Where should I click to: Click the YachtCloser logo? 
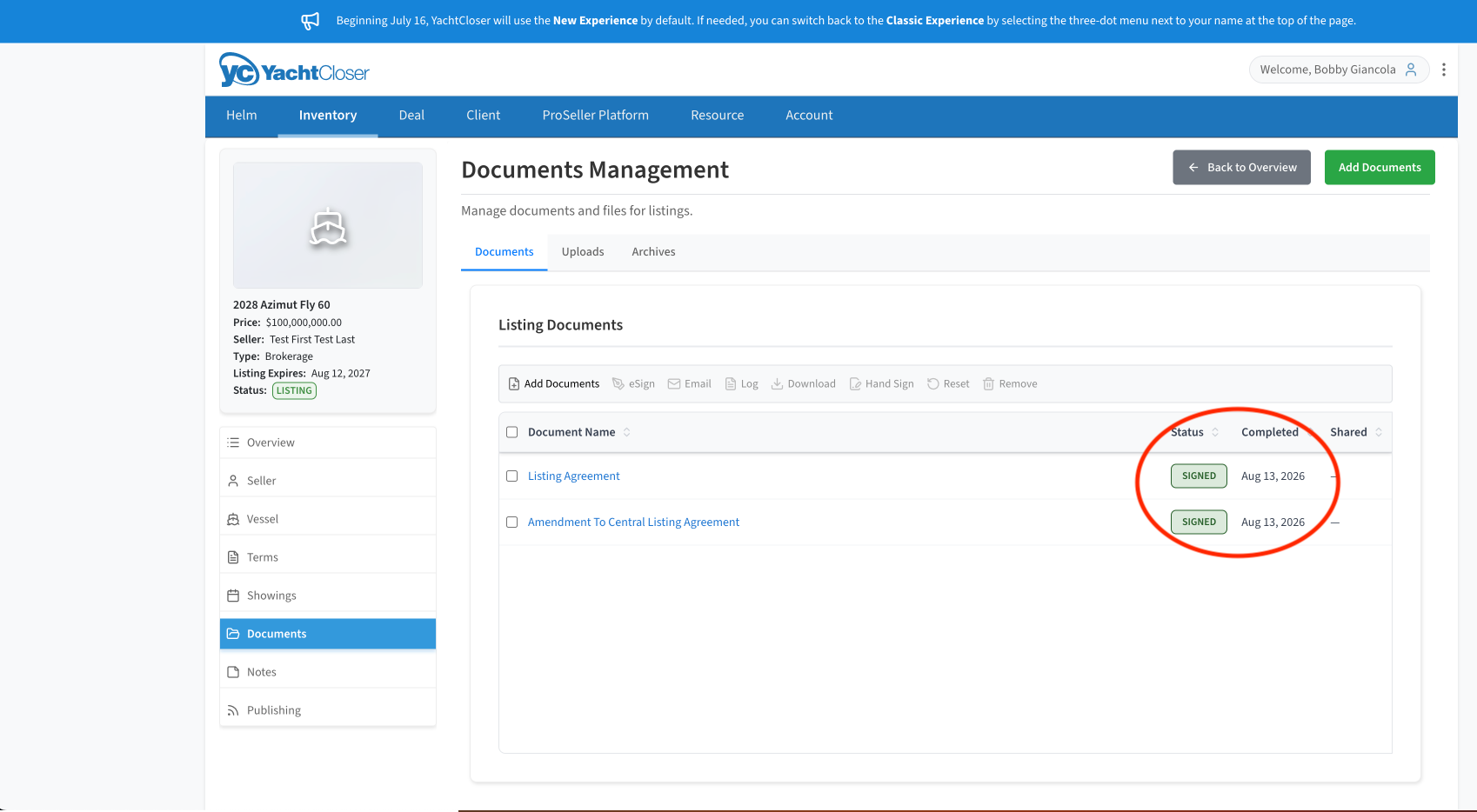tap(294, 70)
